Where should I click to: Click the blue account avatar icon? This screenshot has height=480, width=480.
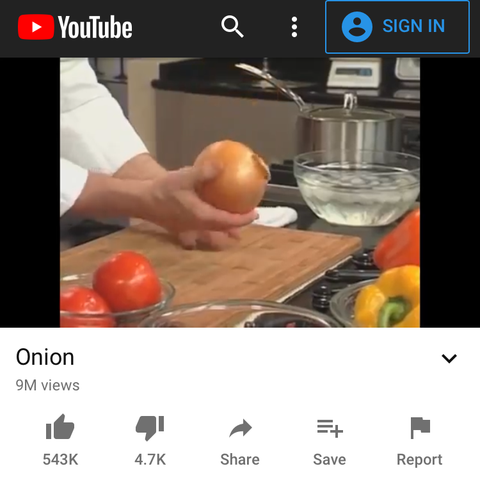[x=357, y=27]
